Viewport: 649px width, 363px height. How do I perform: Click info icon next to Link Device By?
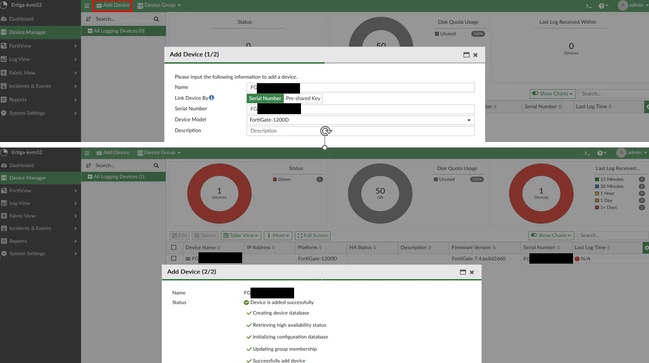tap(212, 98)
